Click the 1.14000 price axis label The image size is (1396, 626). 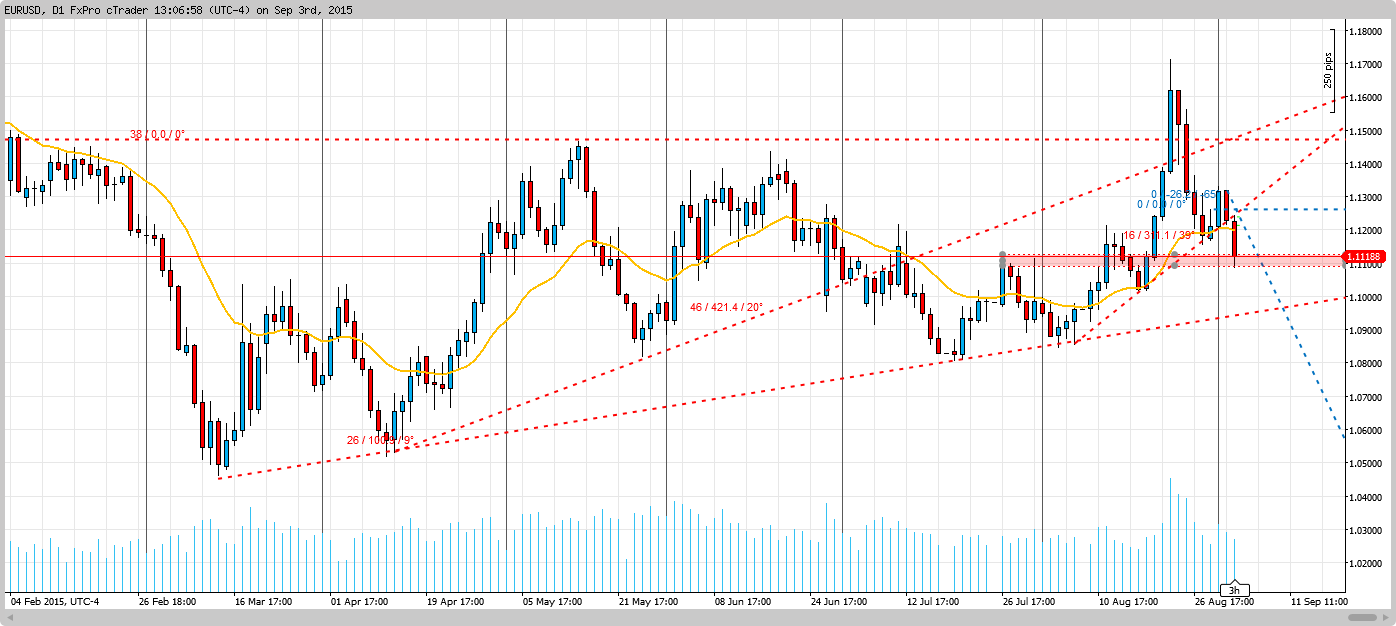(1365, 164)
